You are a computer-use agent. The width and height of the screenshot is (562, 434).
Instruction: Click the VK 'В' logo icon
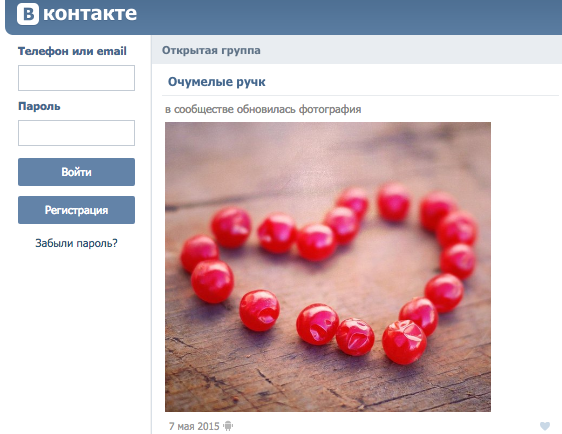coord(28,14)
